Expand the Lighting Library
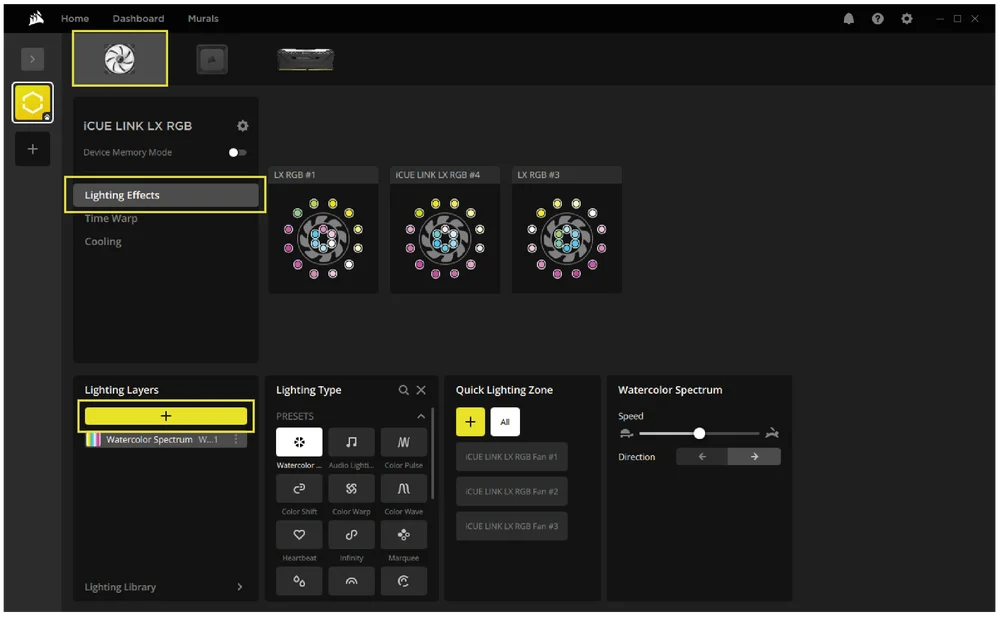 [x=239, y=587]
